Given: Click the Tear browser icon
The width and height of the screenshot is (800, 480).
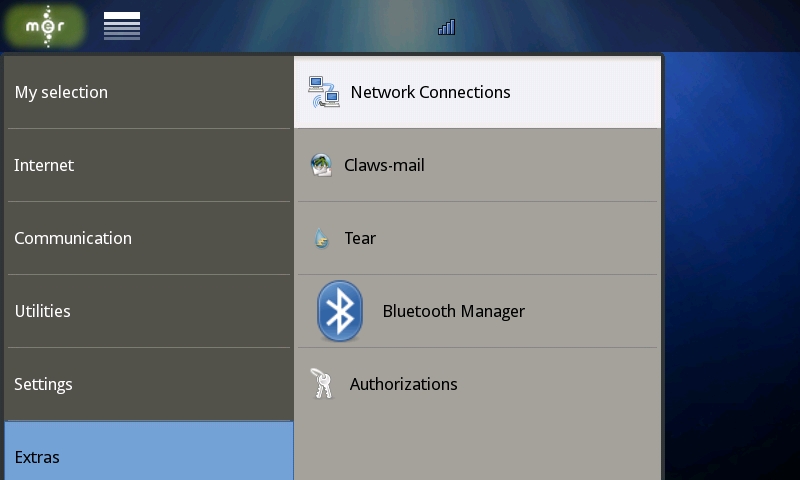Looking at the screenshot, I should [x=321, y=239].
